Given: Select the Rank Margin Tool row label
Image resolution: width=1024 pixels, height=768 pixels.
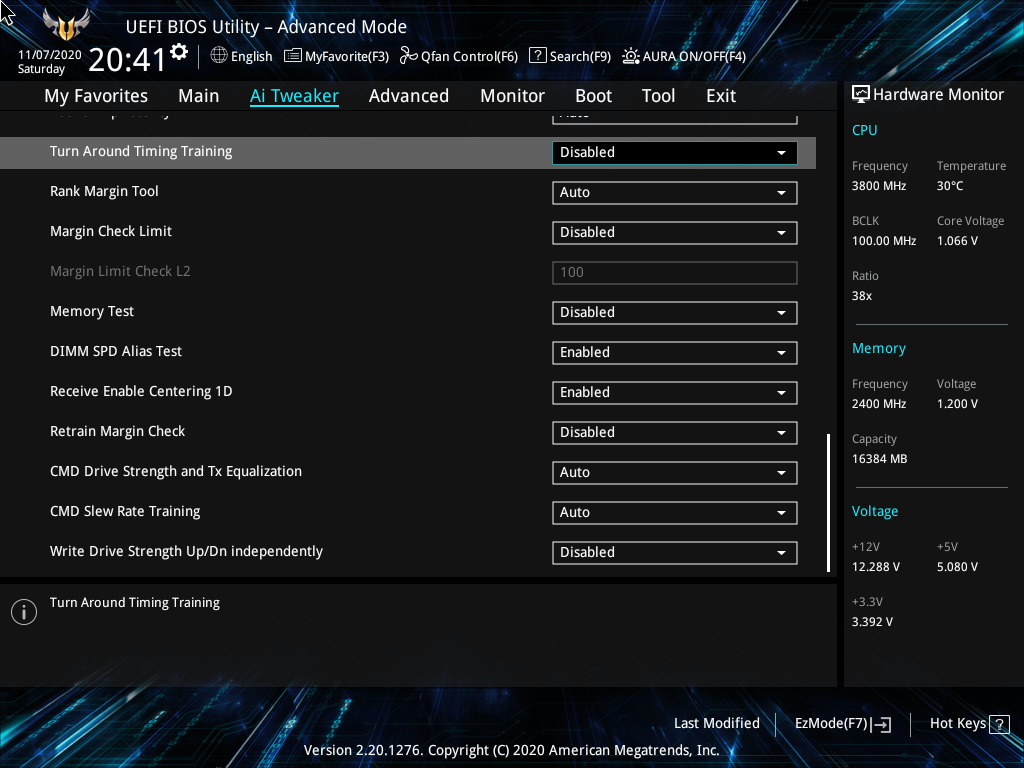Looking at the screenshot, I should (104, 191).
